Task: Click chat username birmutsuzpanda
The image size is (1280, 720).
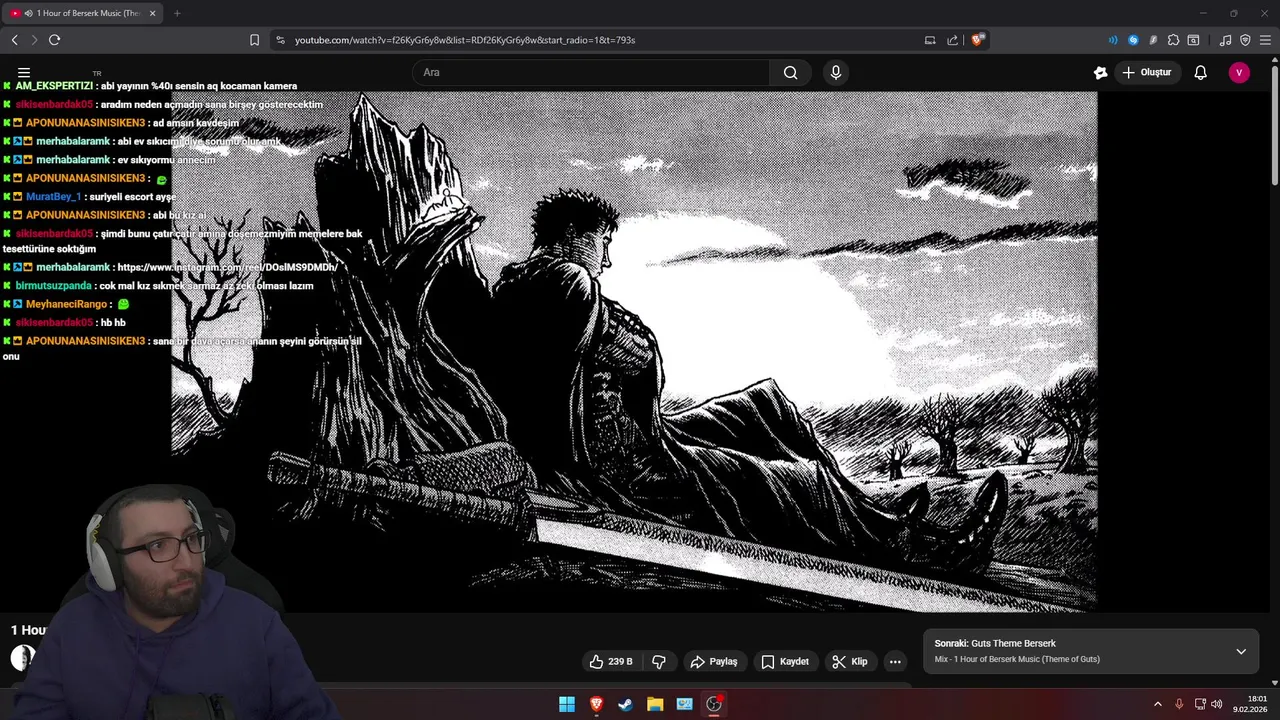Action: pos(53,286)
